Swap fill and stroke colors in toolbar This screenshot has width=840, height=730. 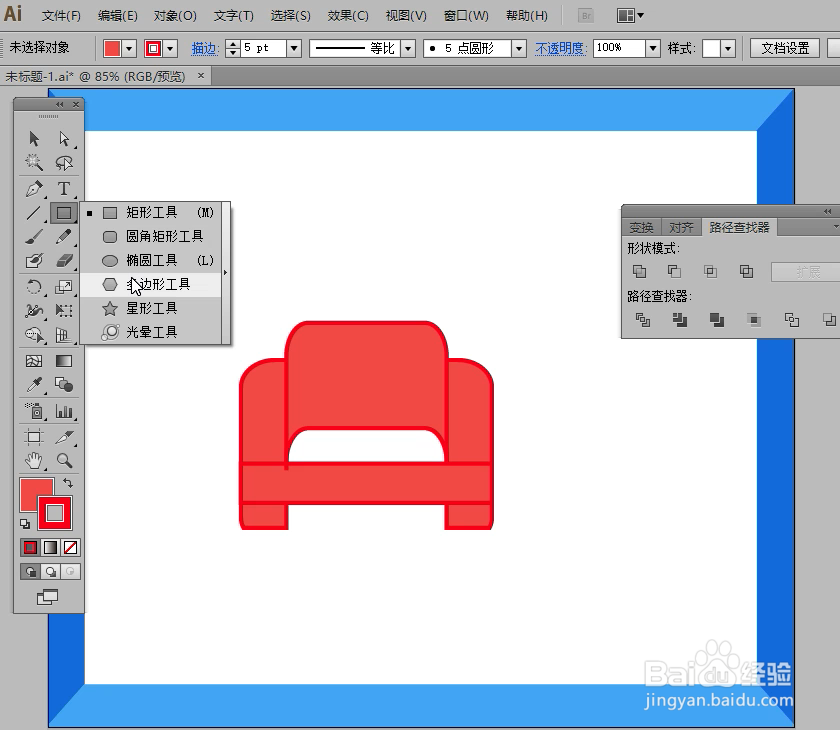(x=69, y=483)
